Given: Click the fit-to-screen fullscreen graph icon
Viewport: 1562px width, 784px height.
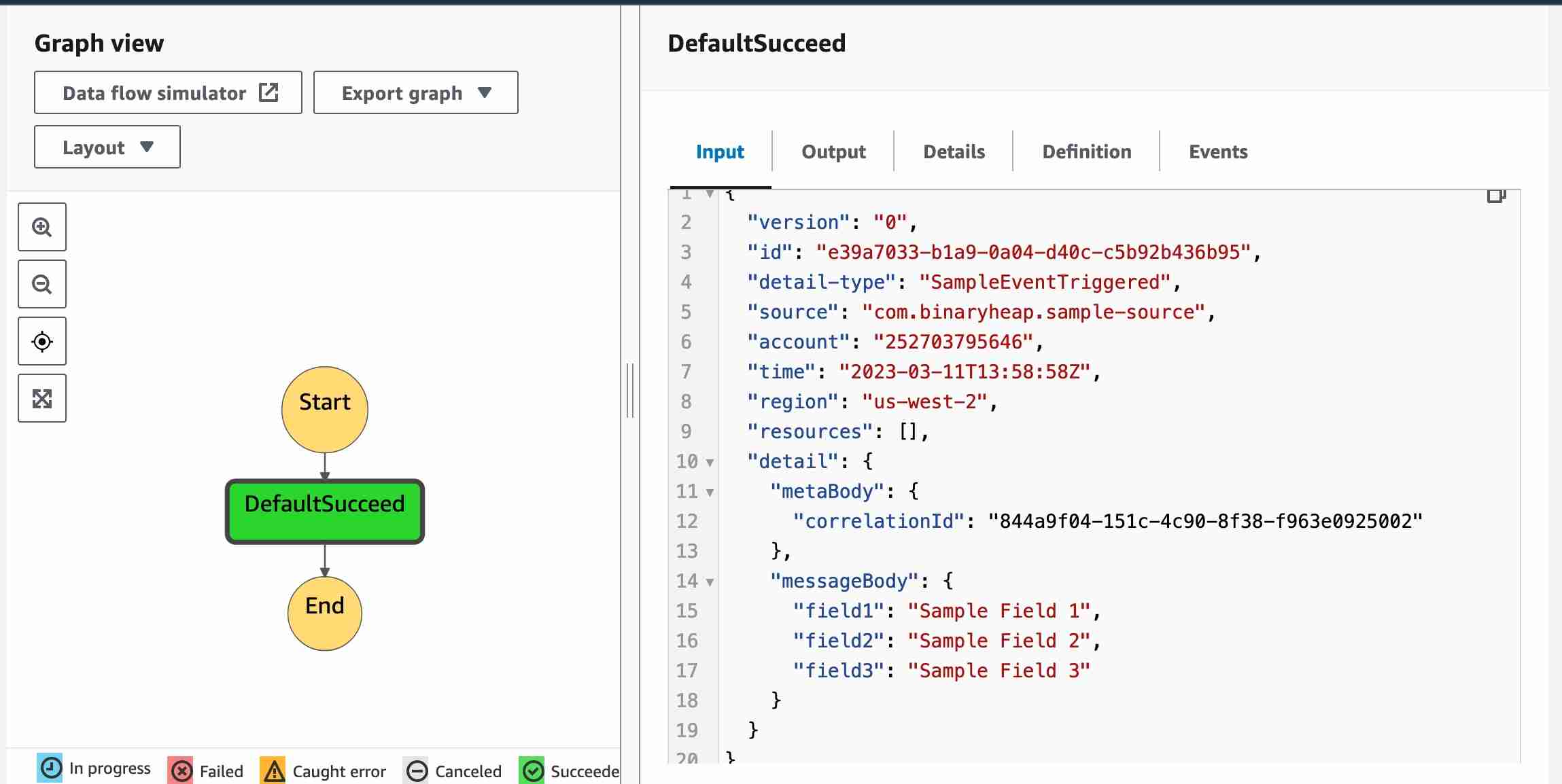Looking at the screenshot, I should [42, 398].
